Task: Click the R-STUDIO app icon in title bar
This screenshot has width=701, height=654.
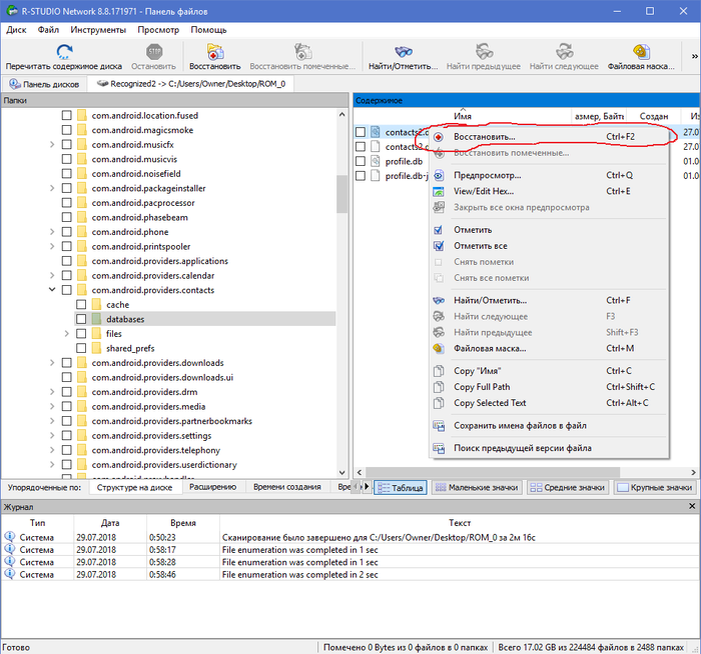Action: pyautogui.click(x=12, y=11)
